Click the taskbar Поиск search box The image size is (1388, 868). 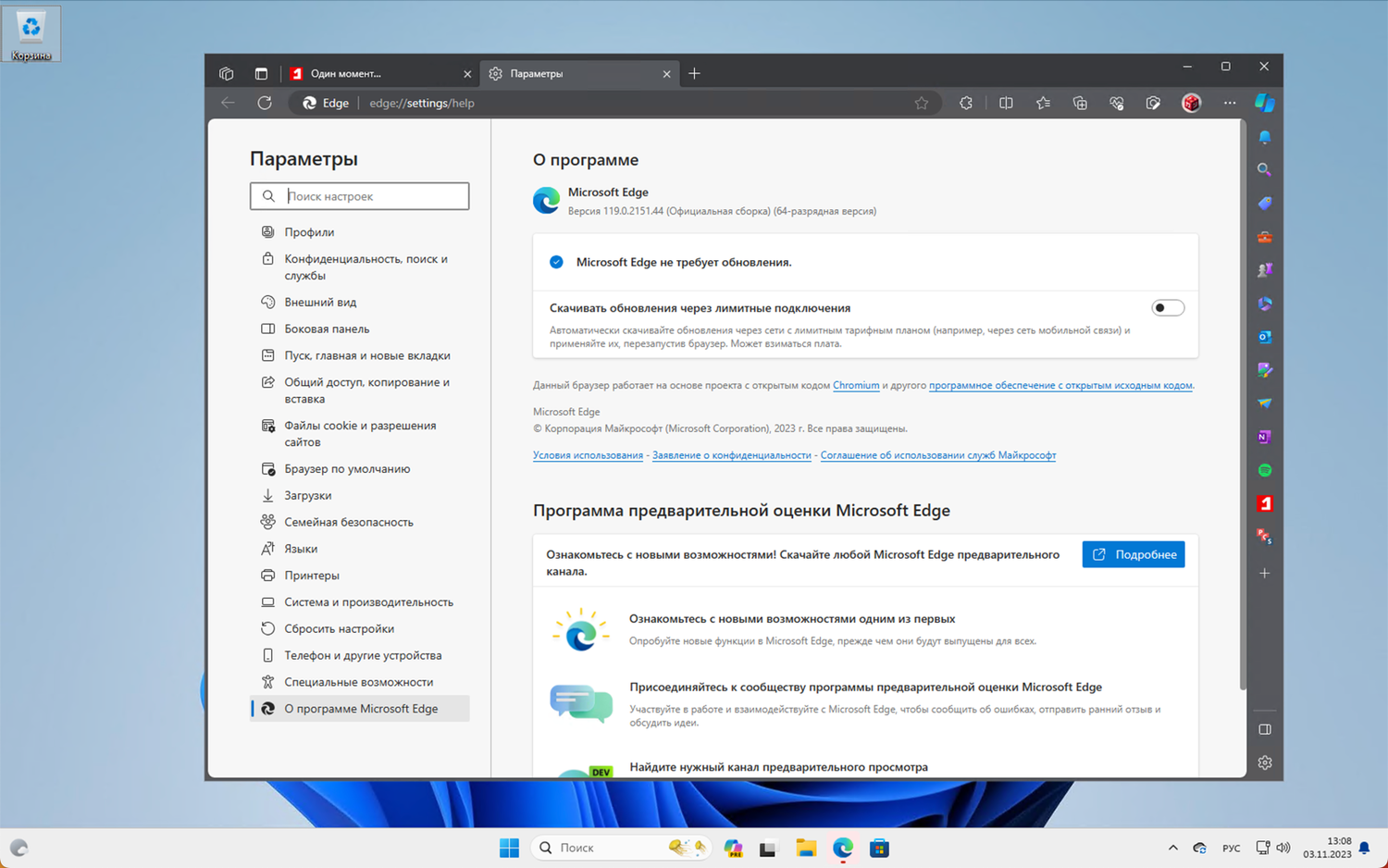pyautogui.click(x=620, y=848)
